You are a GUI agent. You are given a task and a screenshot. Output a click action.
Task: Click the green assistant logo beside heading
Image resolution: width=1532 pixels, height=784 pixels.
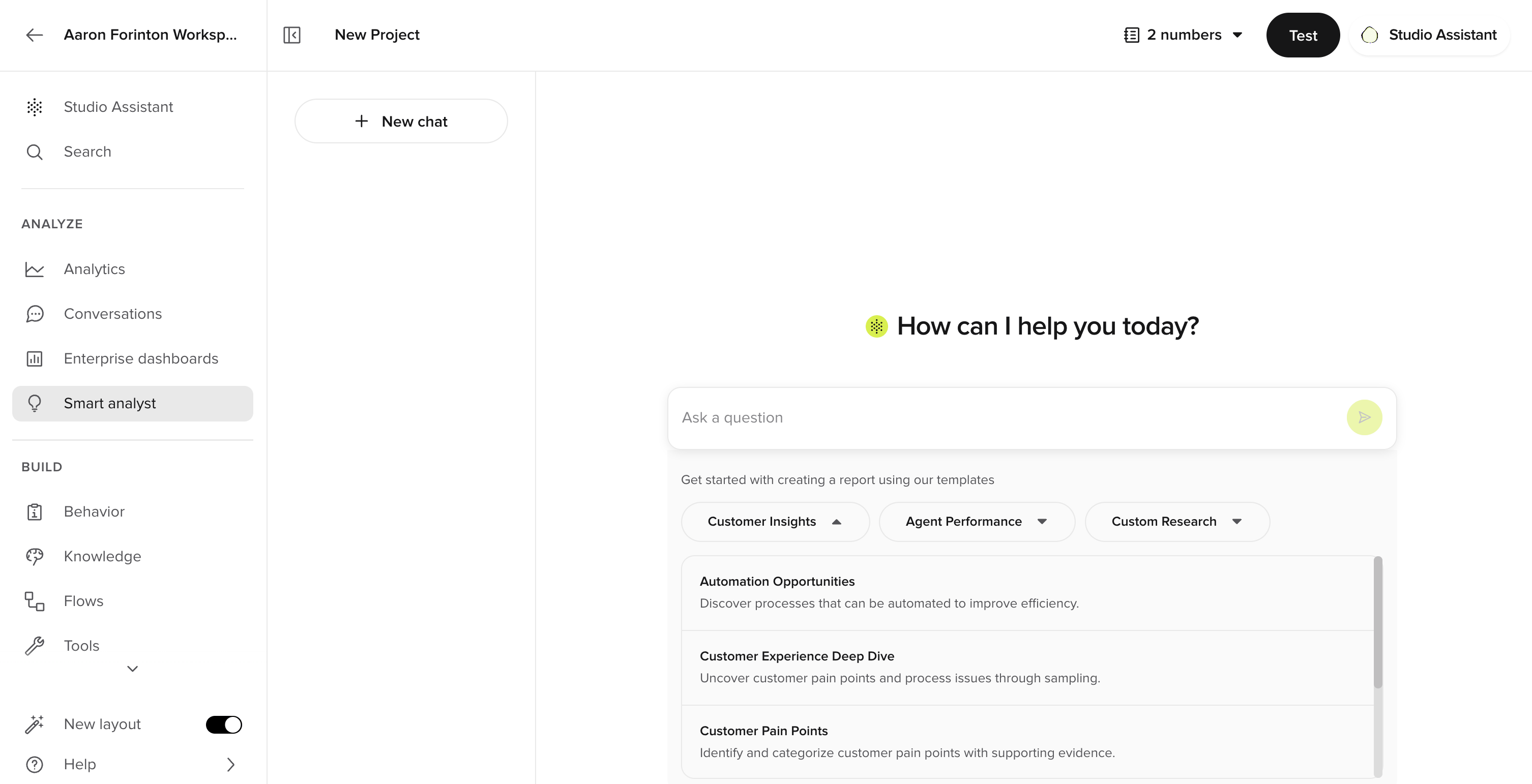[x=876, y=326]
